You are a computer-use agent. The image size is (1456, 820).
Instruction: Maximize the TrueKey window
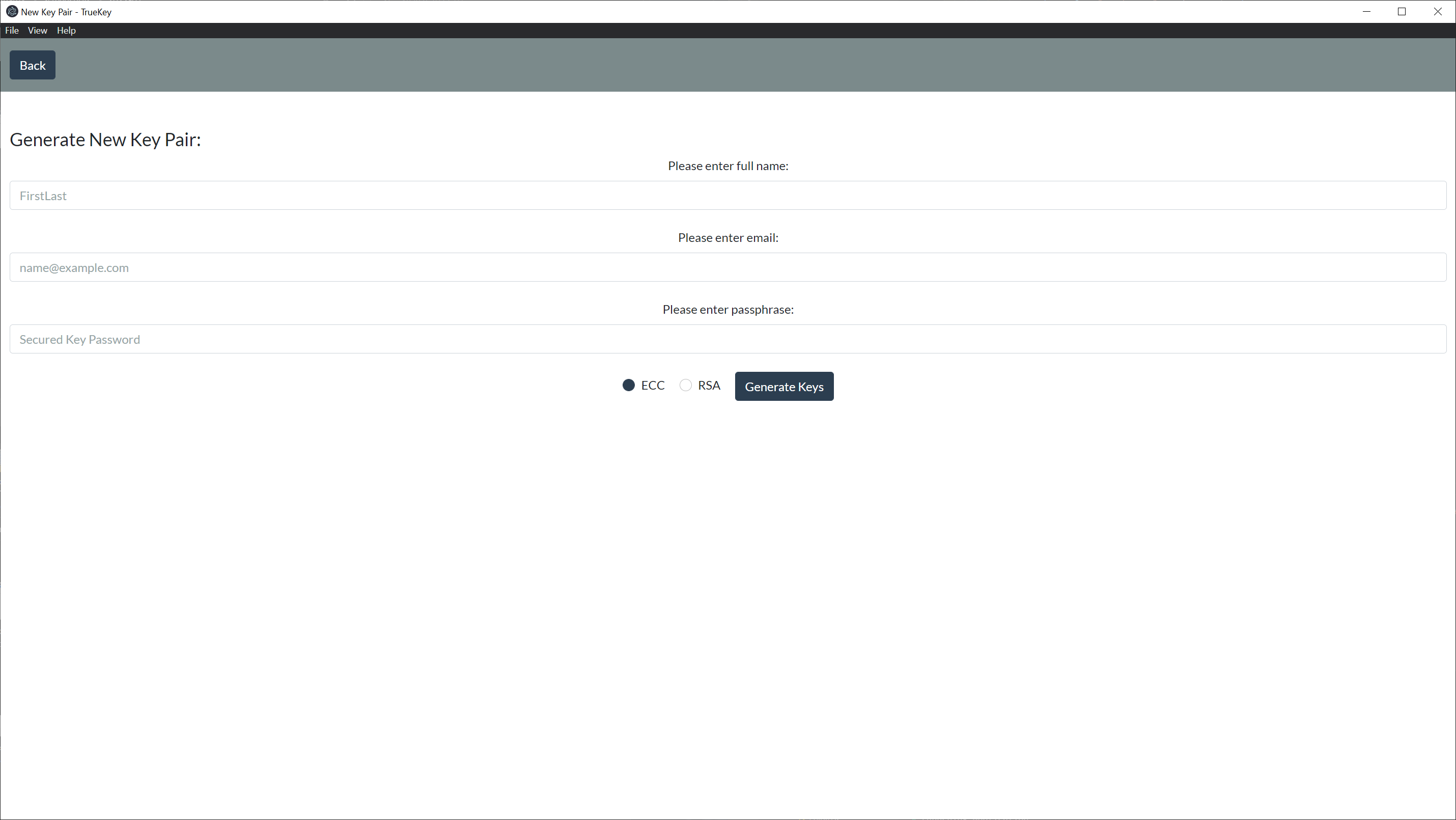[x=1403, y=11]
